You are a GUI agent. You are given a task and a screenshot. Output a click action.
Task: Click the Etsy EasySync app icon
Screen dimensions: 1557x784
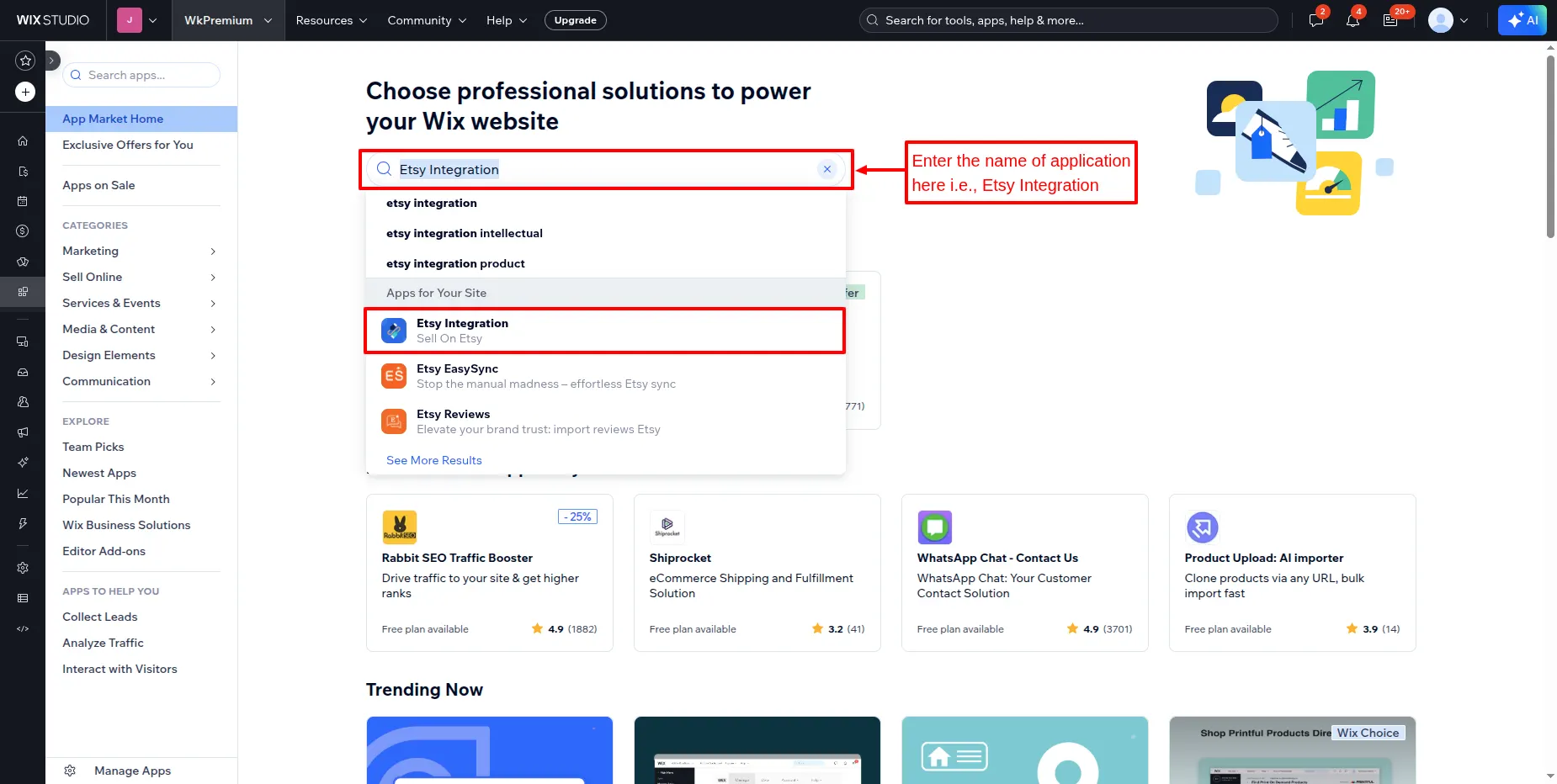pos(393,376)
